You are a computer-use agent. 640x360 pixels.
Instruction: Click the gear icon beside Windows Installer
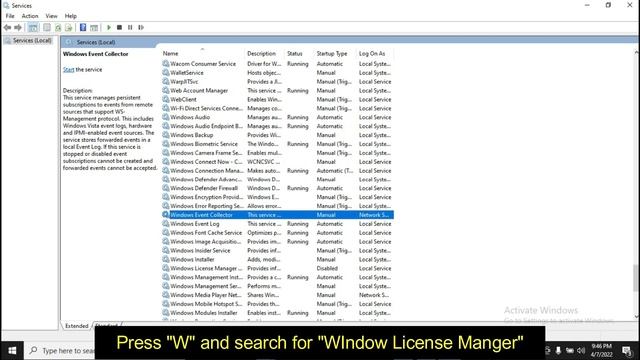[165, 259]
